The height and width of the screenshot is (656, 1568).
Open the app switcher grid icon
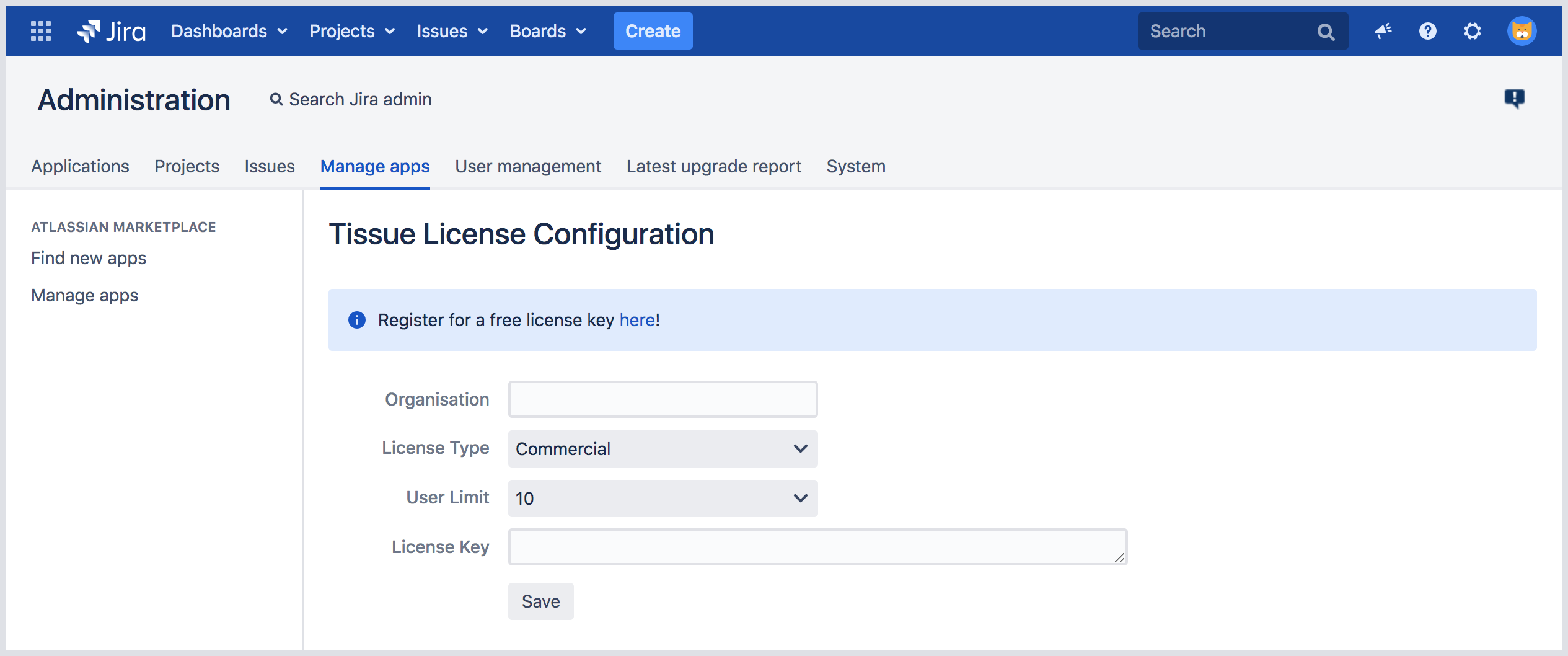pyautogui.click(x=41, y=31)
